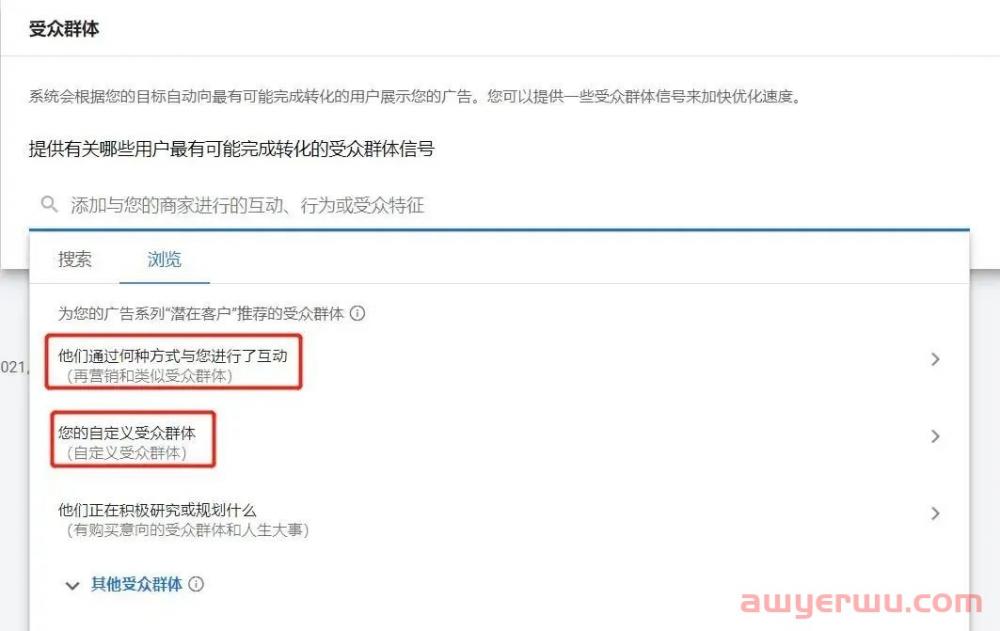Screen dimensions: 1000x631
Task: Expand chevron for 他们正在积极研究或规划什么 row
Action: click(935, 514)
